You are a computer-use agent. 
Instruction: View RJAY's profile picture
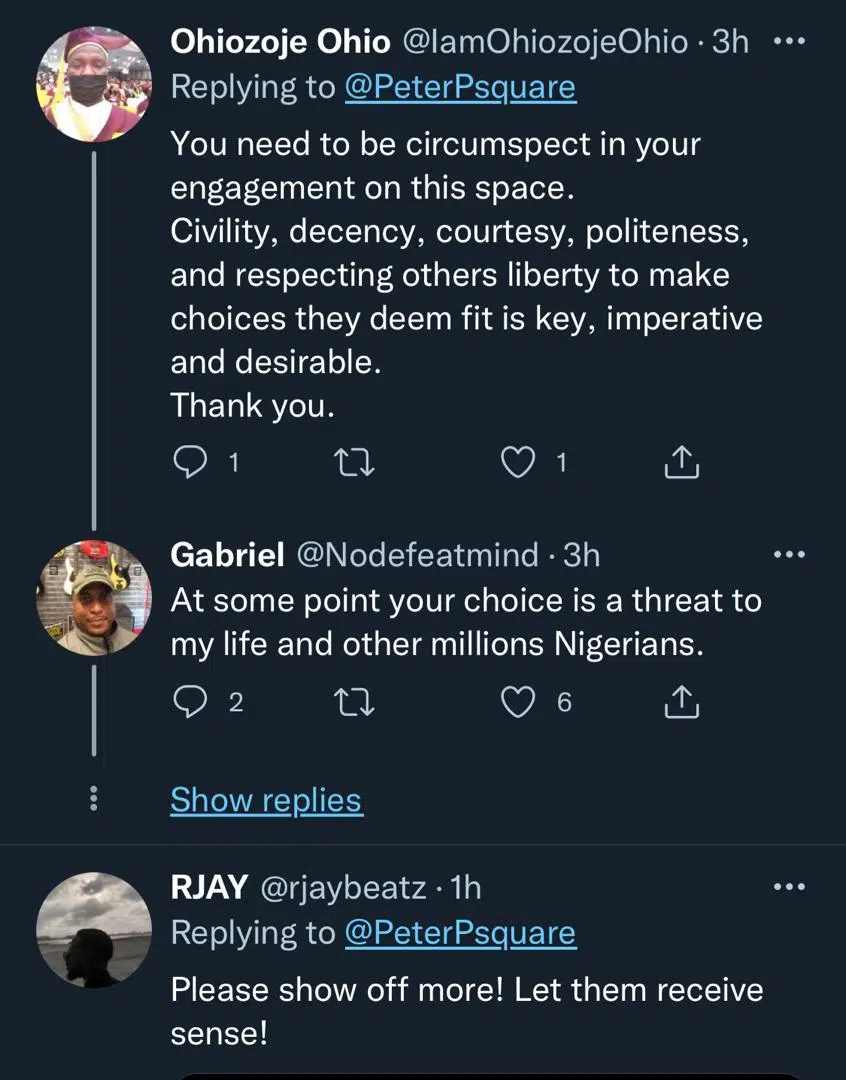point(93,929)
